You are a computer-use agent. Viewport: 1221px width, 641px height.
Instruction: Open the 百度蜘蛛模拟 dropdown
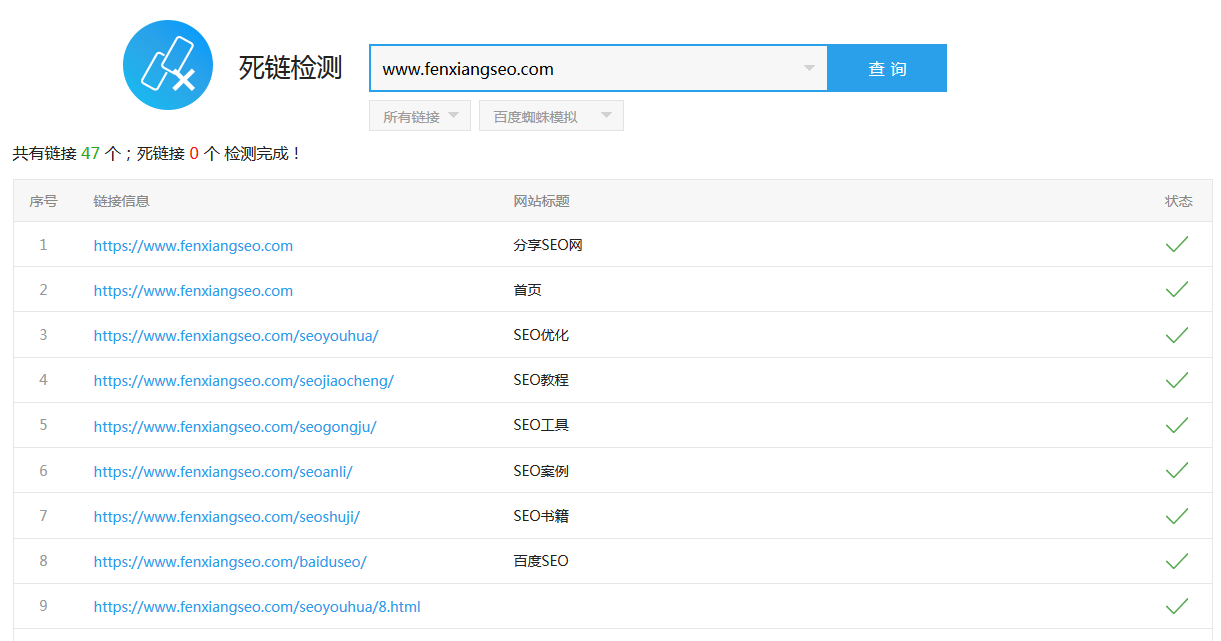551,115
